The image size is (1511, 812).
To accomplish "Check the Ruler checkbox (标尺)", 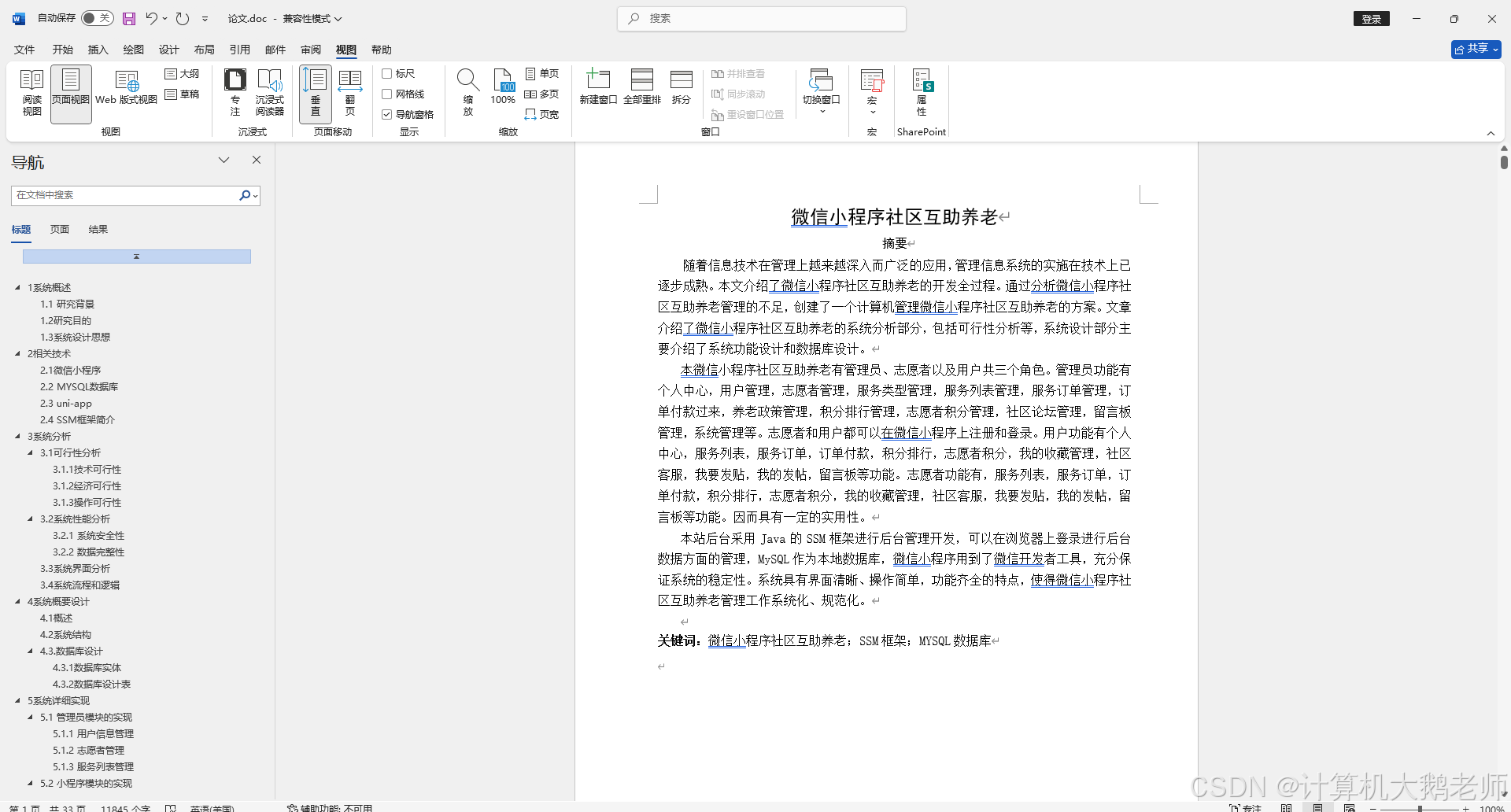I will (386, 74).
